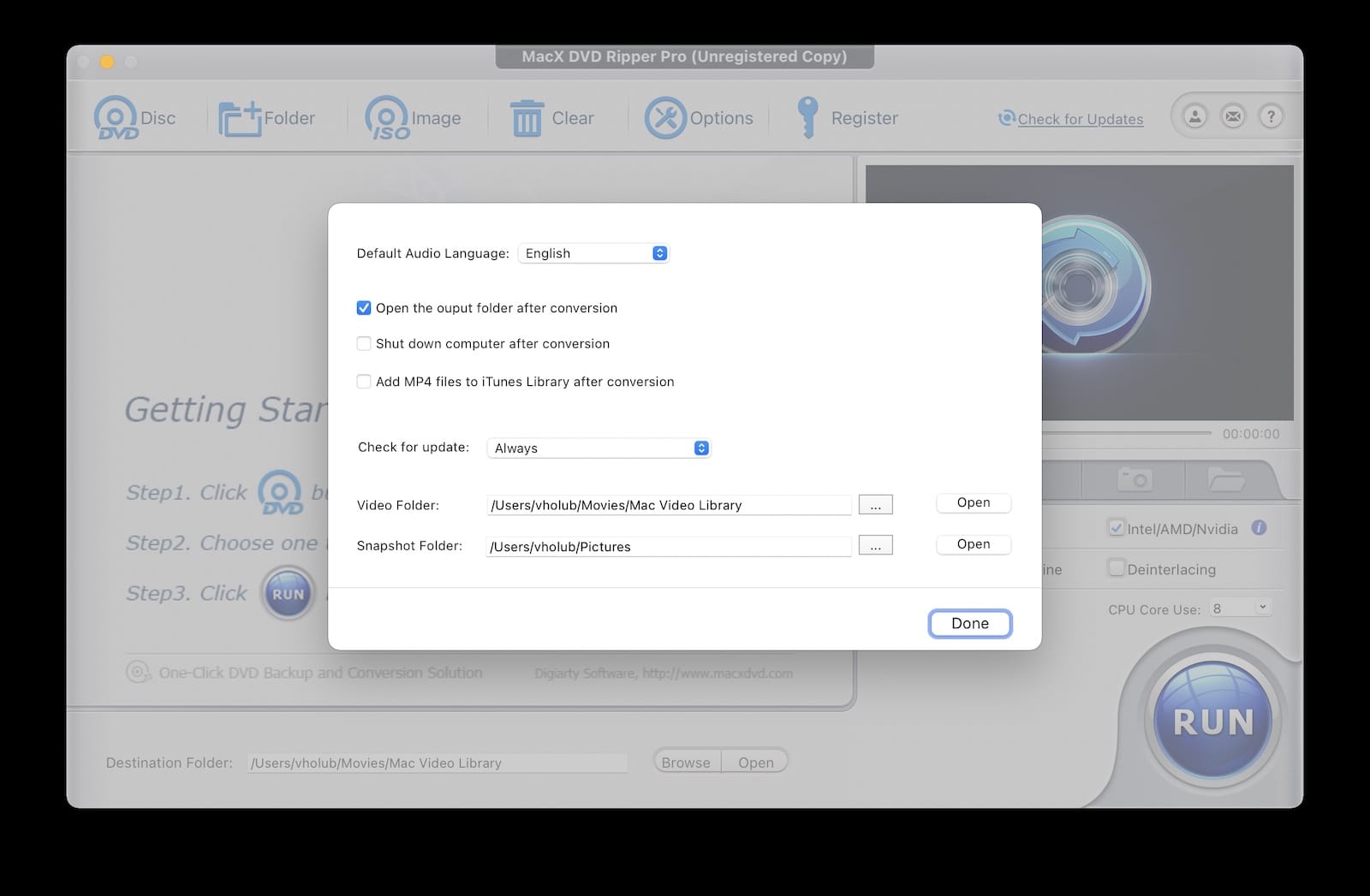Load a DVD disc source
This screenshot has height=896, width=1370.
134,118
